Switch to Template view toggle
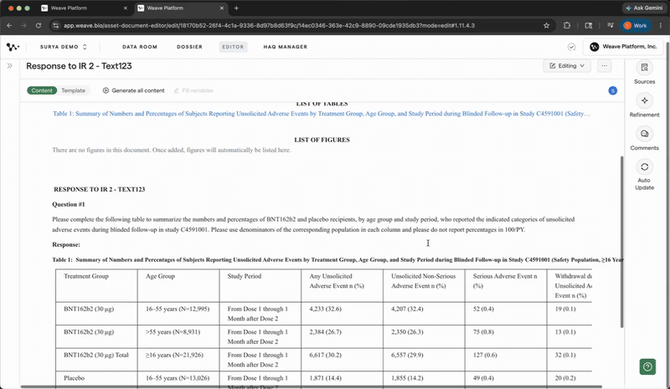 [73, 91]
